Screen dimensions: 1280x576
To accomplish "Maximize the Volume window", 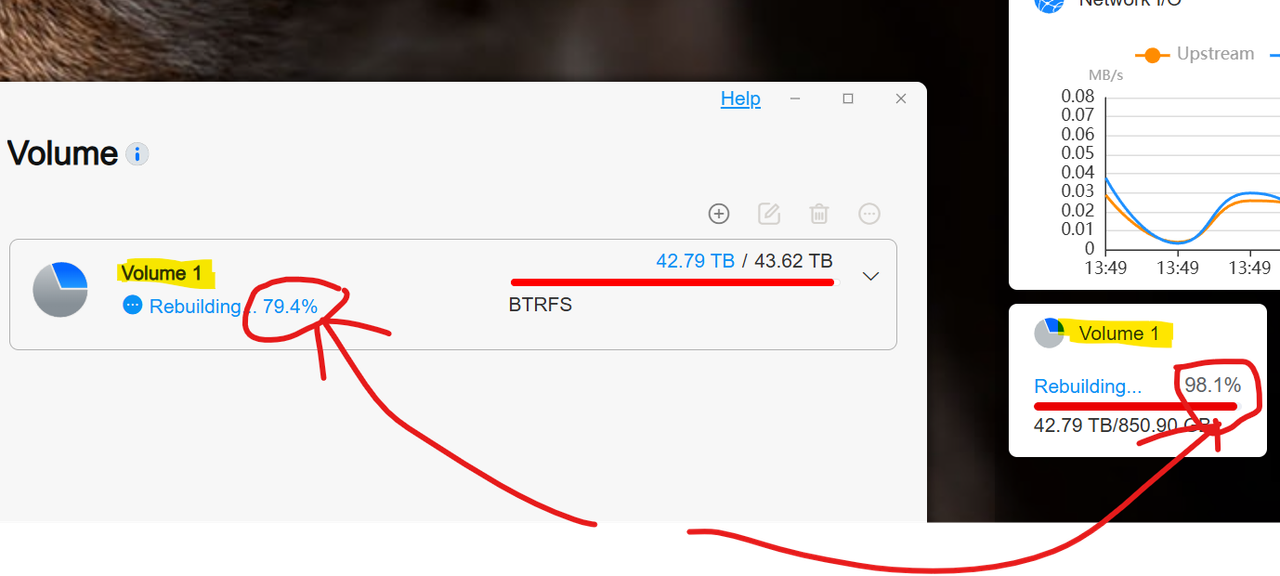I will [x=848, y=99].
